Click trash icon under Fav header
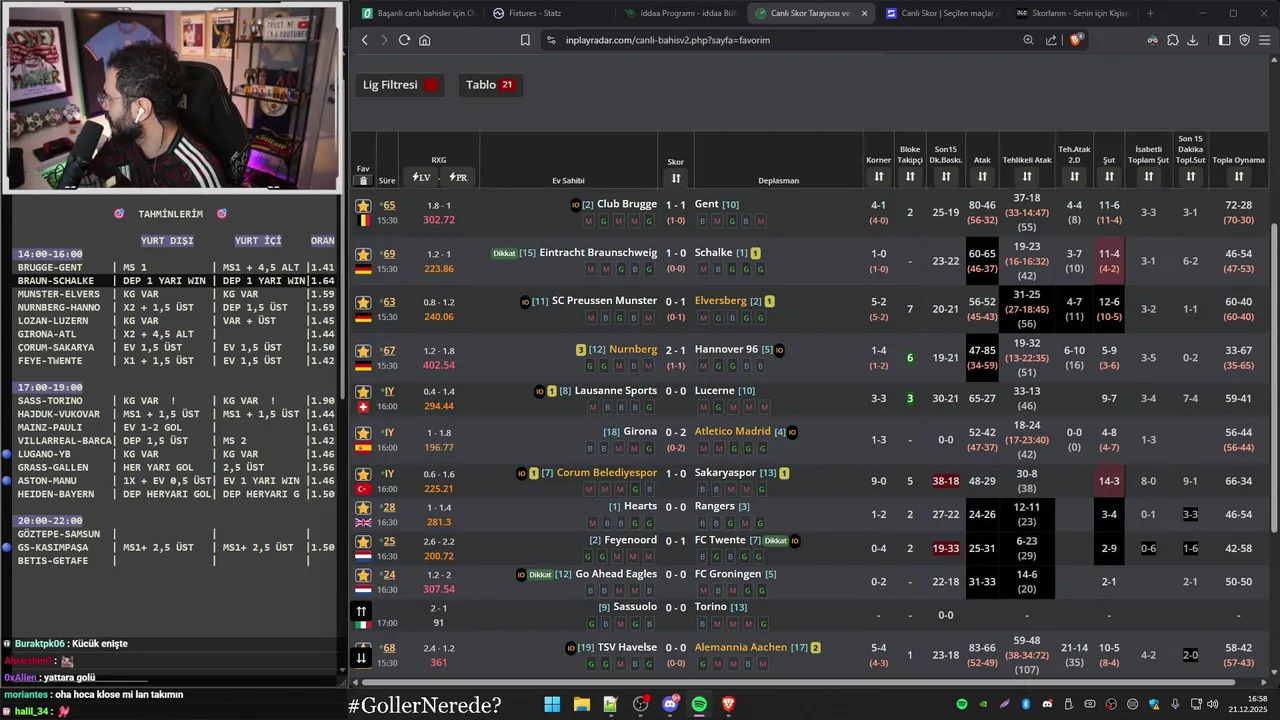Screen dimensions: 1280x720 point(363,181)
